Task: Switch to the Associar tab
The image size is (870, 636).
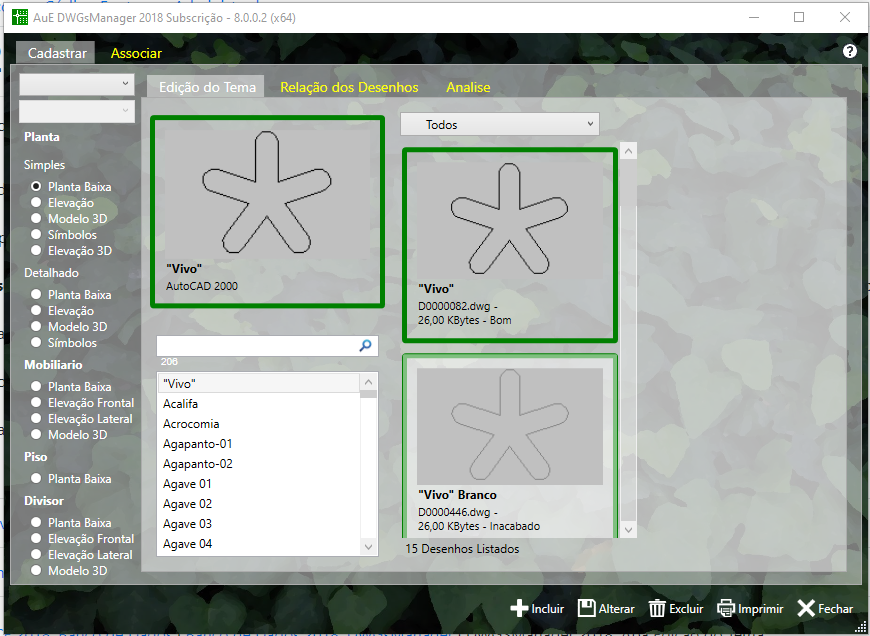Action: 136,53
